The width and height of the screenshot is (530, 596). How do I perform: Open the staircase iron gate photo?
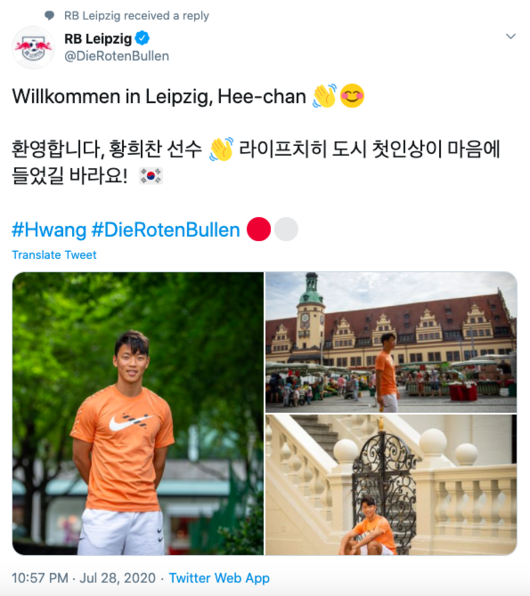pos(391,485)
